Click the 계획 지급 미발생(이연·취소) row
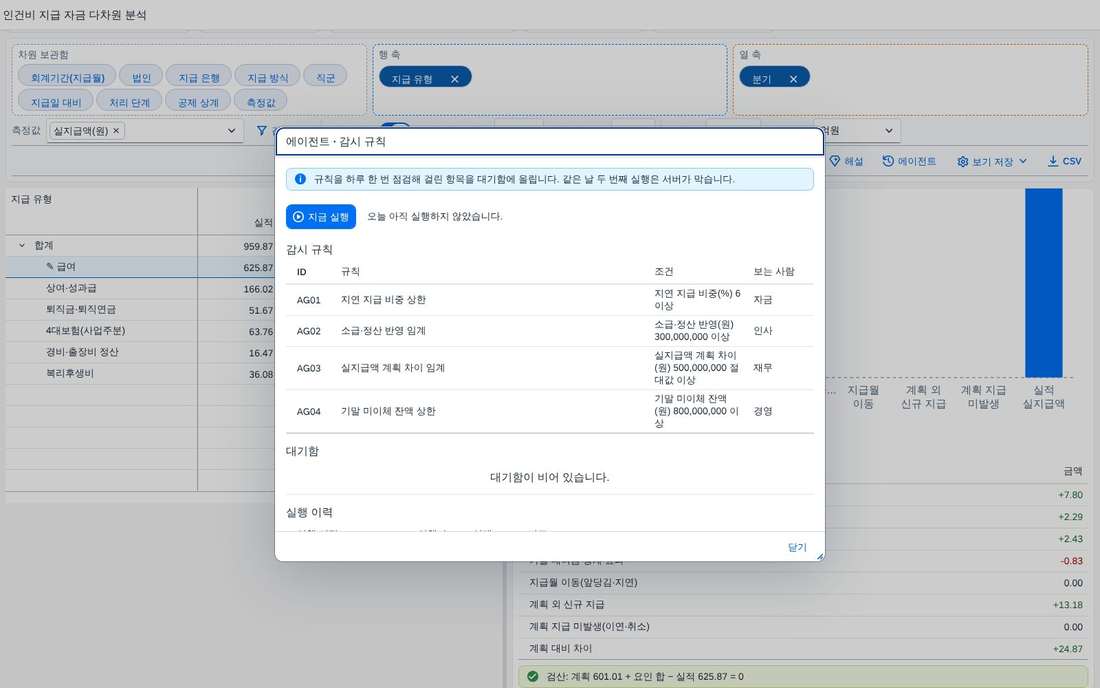The width and height of the screenshot is (1100, 688). pyautogui.click(x=805, y=627)
